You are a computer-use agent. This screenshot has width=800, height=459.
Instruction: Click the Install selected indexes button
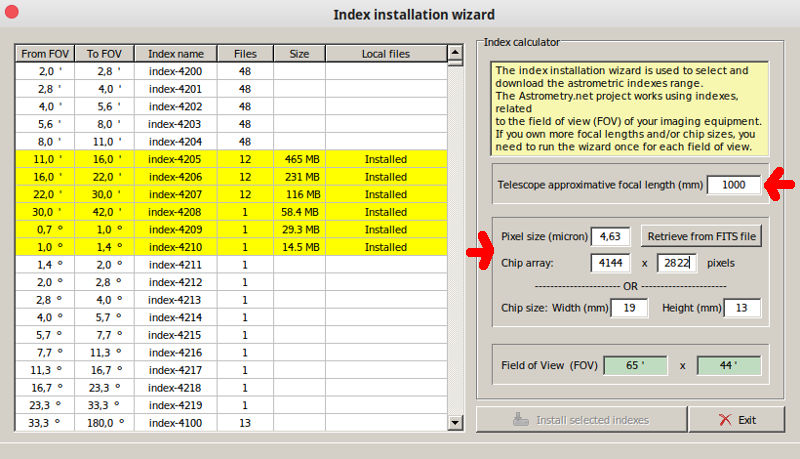(579, 420)
